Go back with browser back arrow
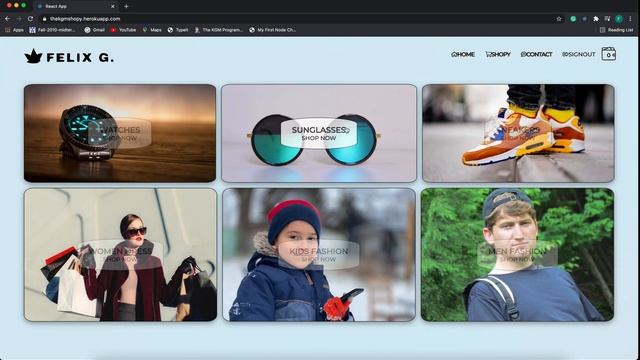 [x=7, y=19]
